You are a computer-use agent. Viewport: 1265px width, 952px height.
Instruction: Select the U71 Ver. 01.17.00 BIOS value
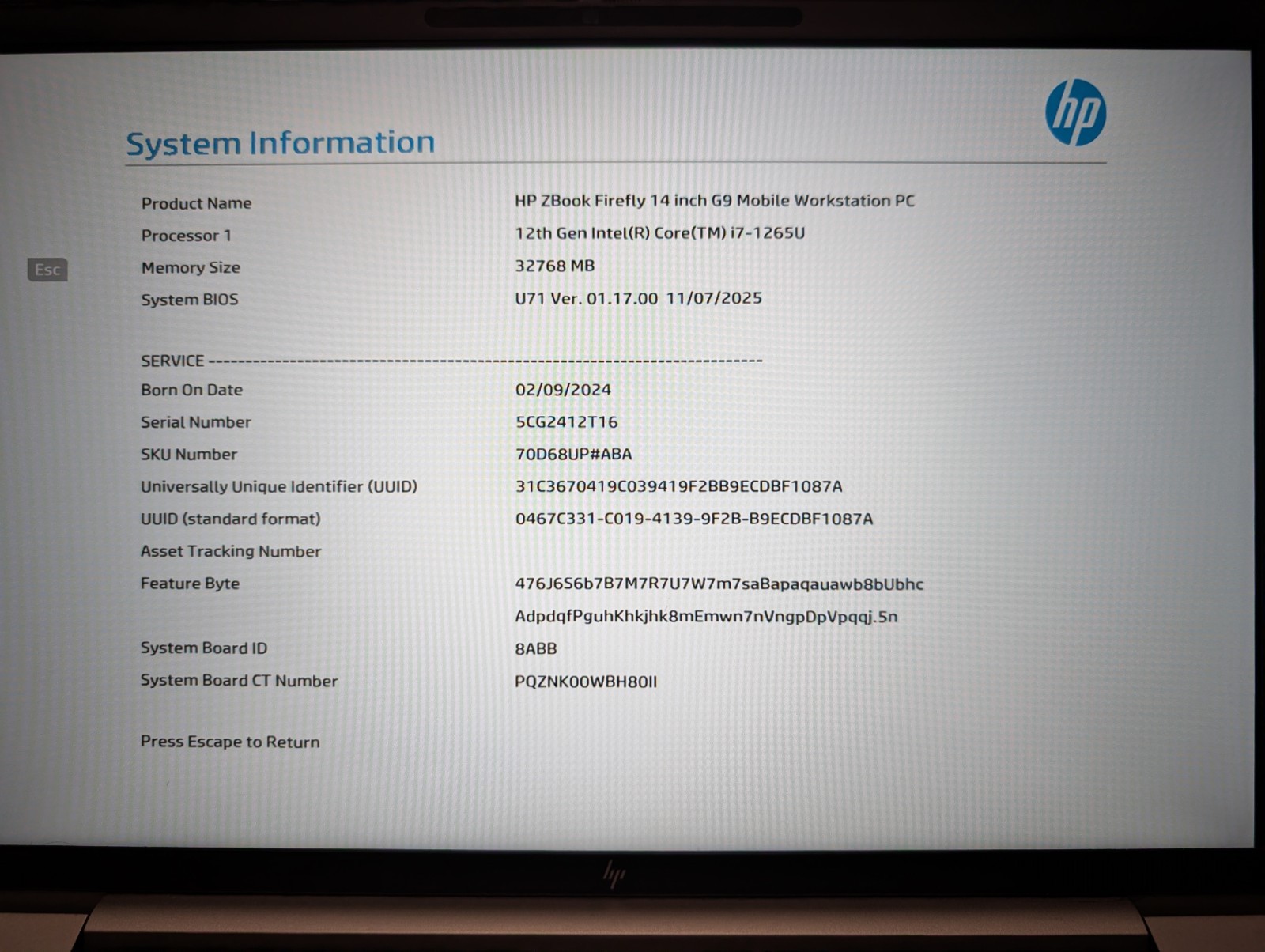click(x=638, y=298)
